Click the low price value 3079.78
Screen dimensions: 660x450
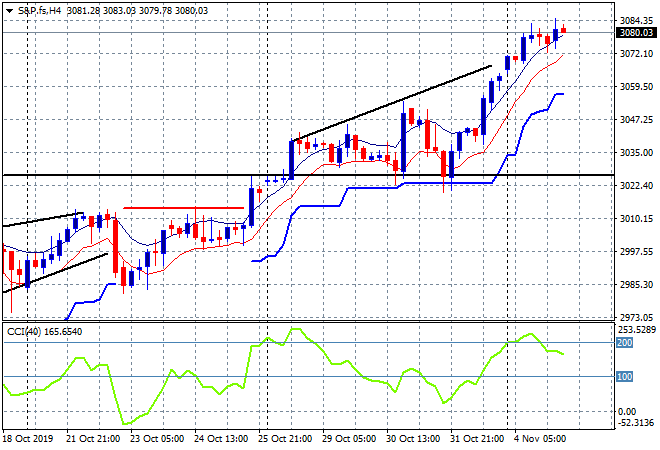[155, 11]
